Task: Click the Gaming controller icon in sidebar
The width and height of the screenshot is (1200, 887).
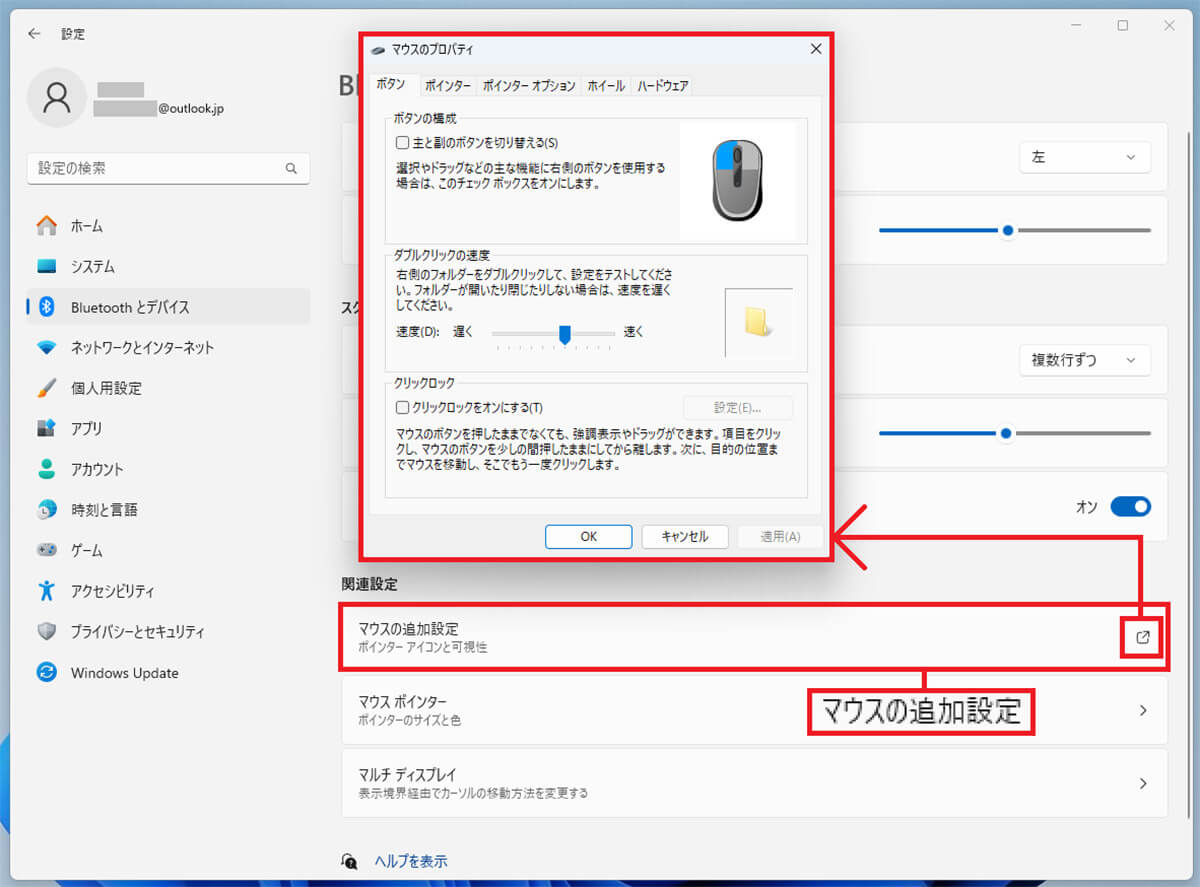Action: [x=47, y=550]
